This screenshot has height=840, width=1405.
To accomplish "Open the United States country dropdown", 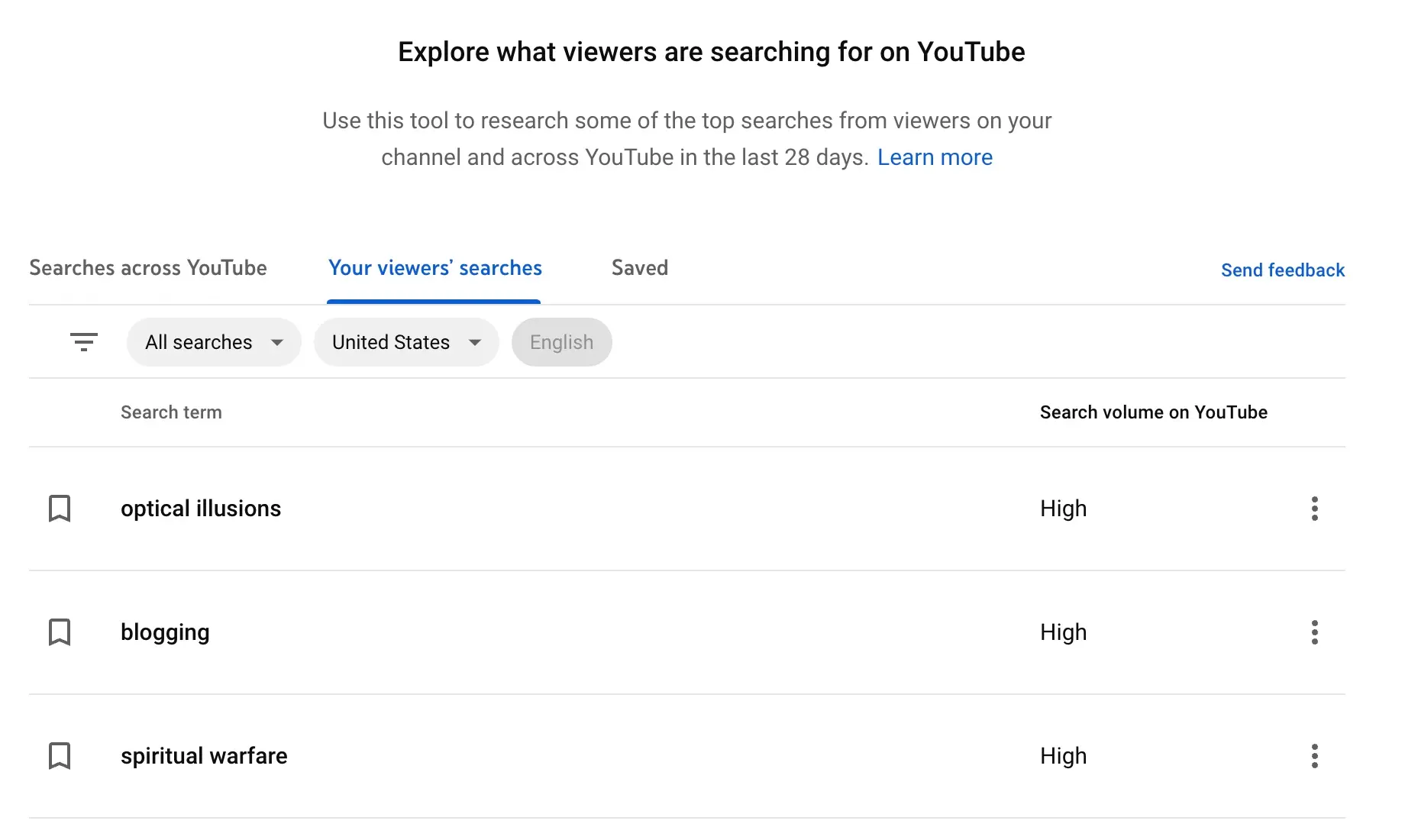I will click(405, 342).
